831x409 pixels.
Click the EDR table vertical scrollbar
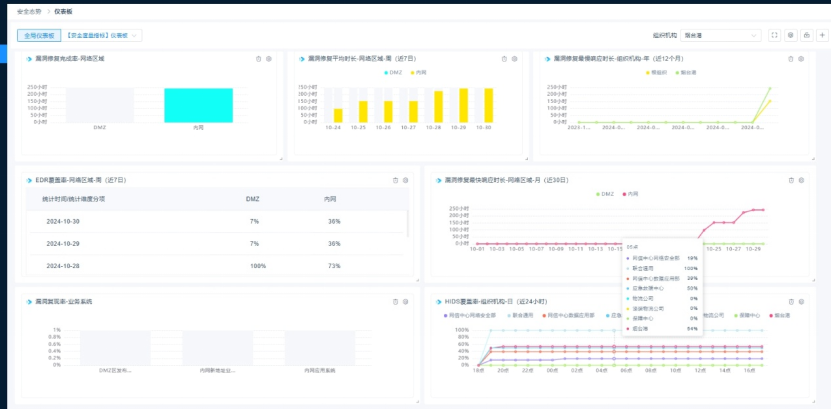pos(408,223)
